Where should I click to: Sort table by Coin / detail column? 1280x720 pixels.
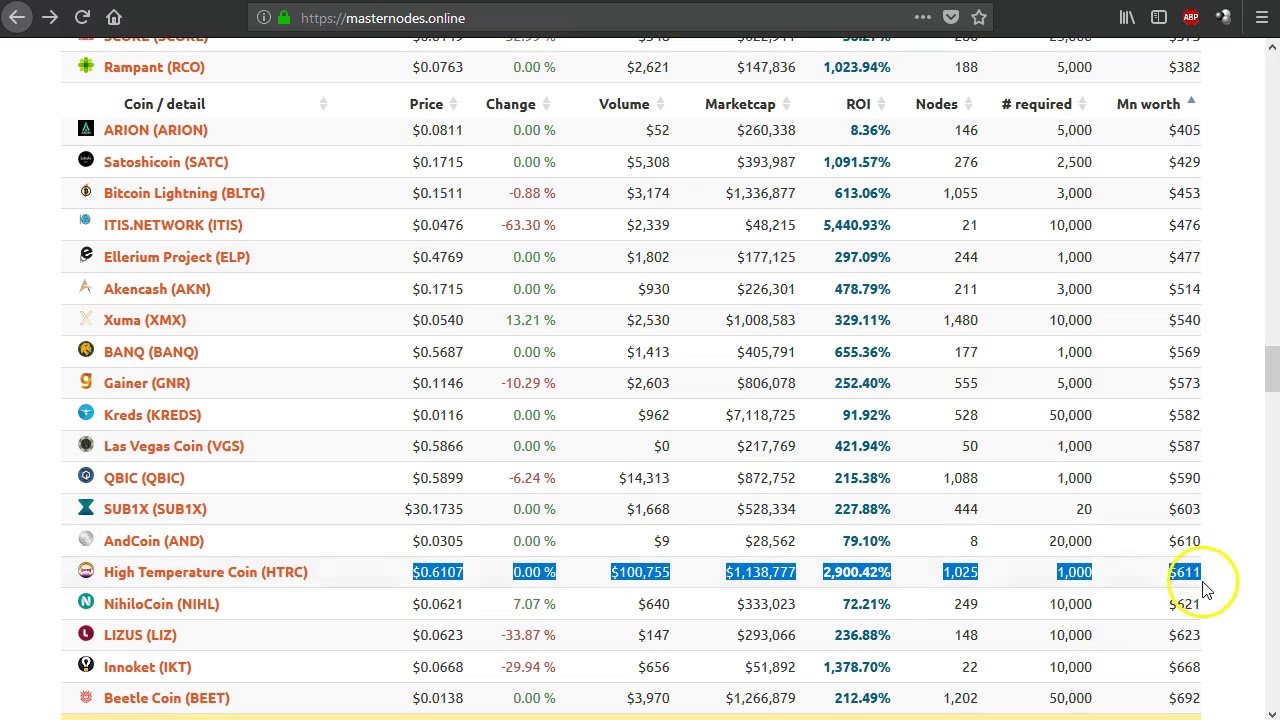click(164, 104)
